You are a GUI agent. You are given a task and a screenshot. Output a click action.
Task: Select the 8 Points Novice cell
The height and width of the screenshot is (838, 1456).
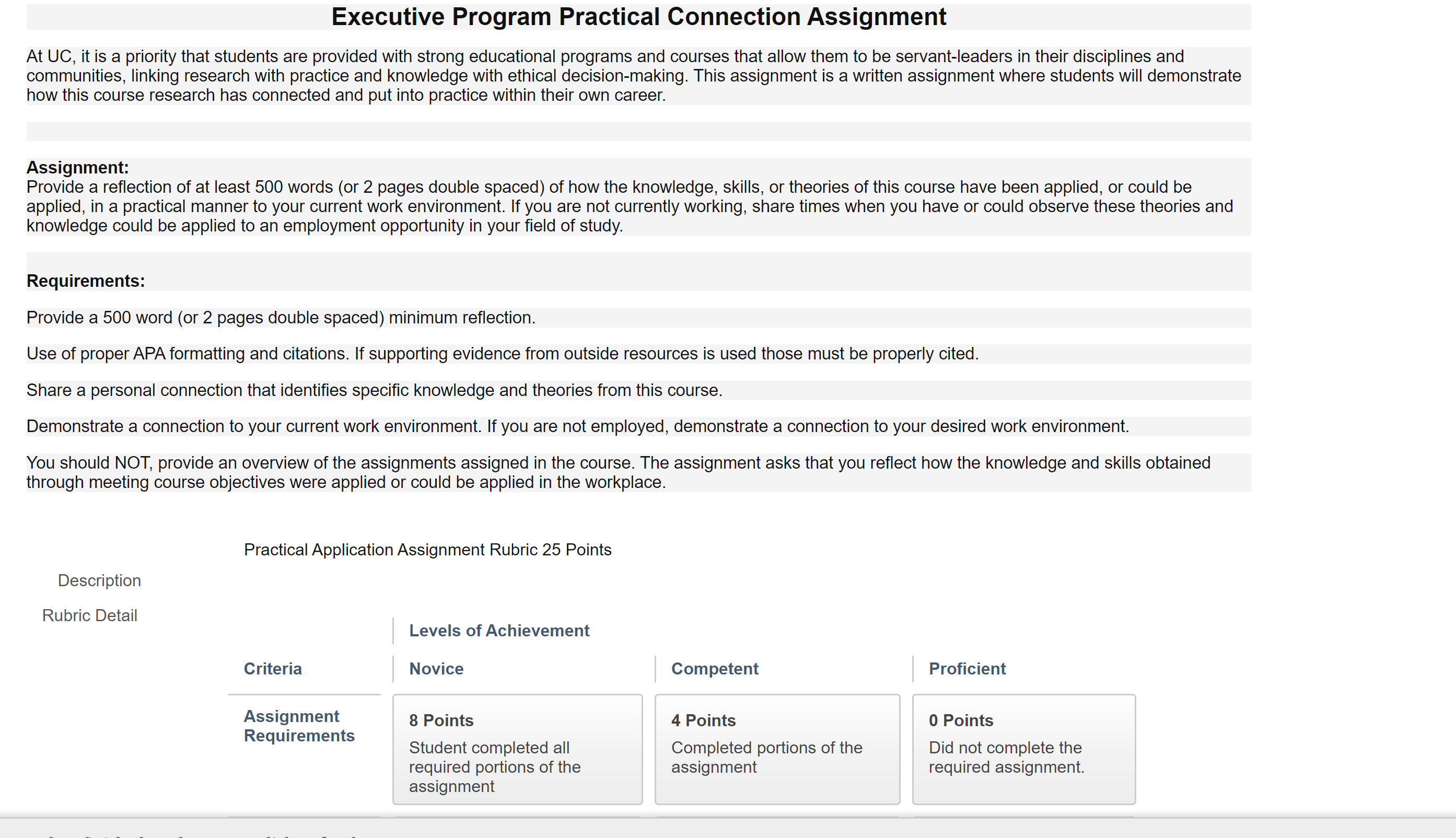(517, 749)
